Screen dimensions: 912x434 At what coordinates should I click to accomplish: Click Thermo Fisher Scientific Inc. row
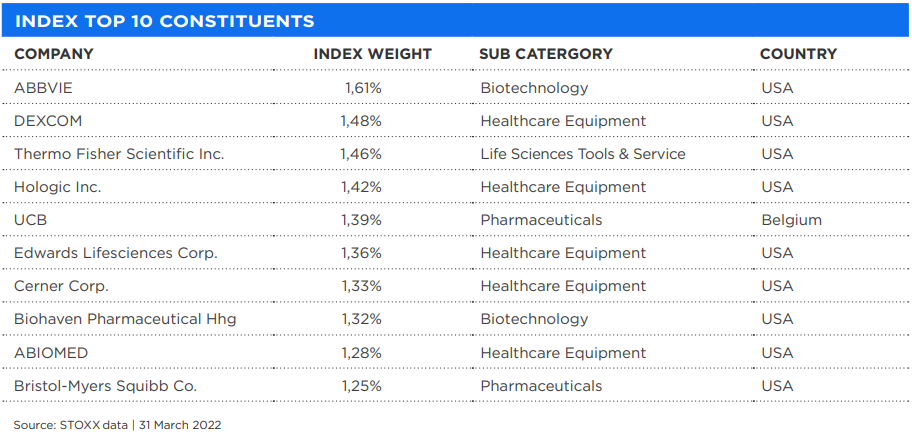pos(119,154)
